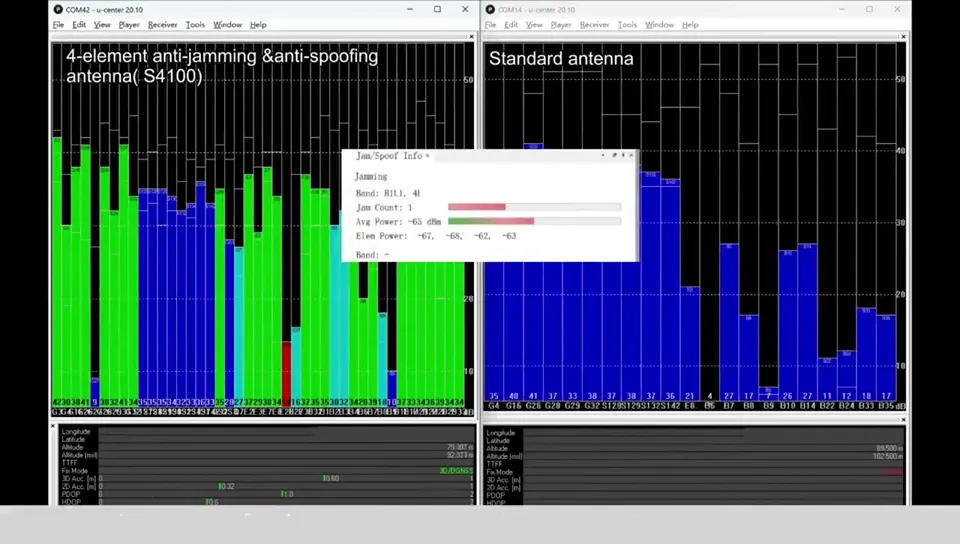Click 3D Acc. value 0.60 in COM42 panel
960x544 pixels.
(x=331, y=479)
